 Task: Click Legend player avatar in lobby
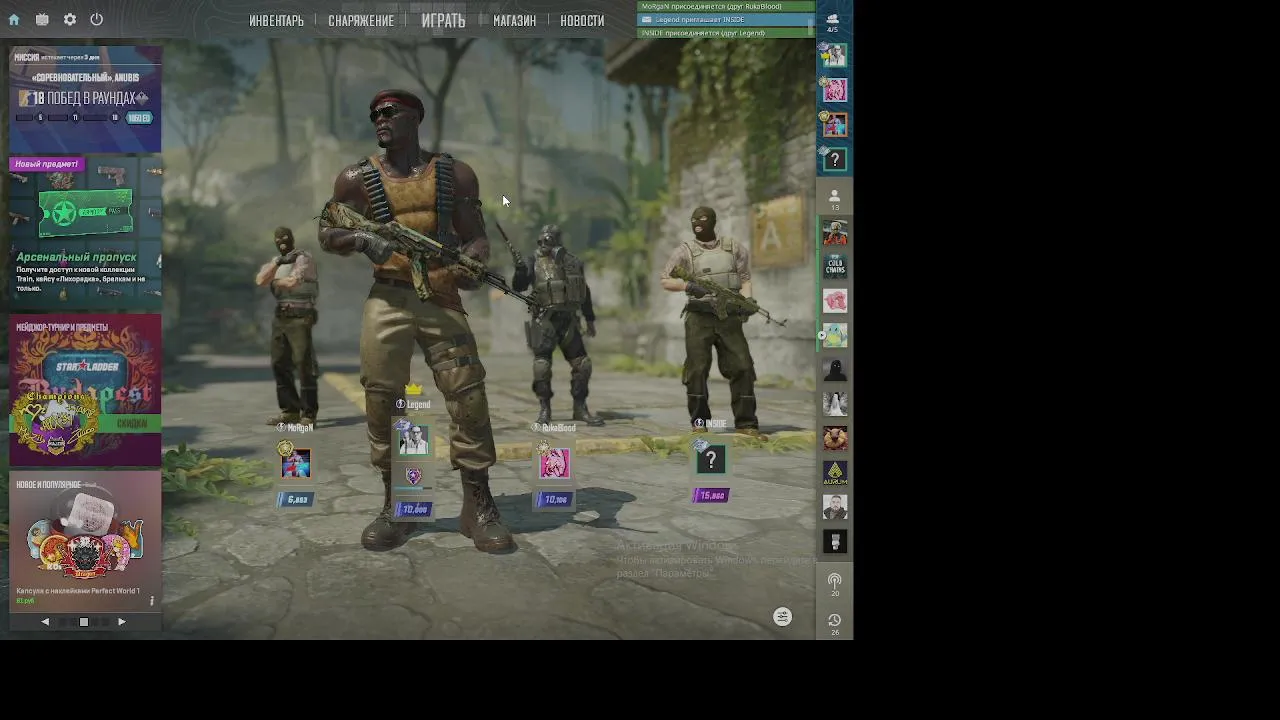[x=413, y=439]
